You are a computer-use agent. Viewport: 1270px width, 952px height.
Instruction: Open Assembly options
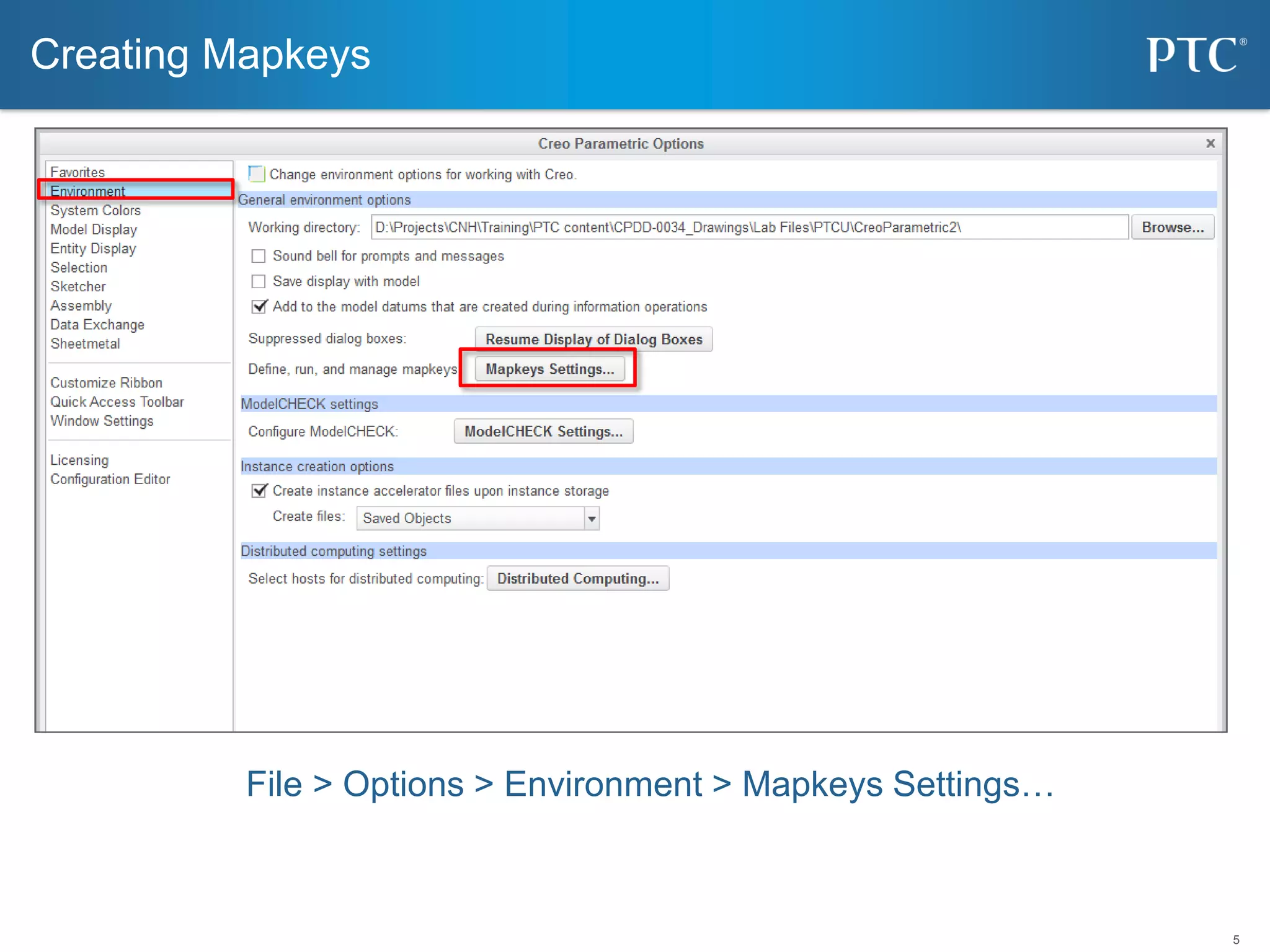[x=81, y=306]
